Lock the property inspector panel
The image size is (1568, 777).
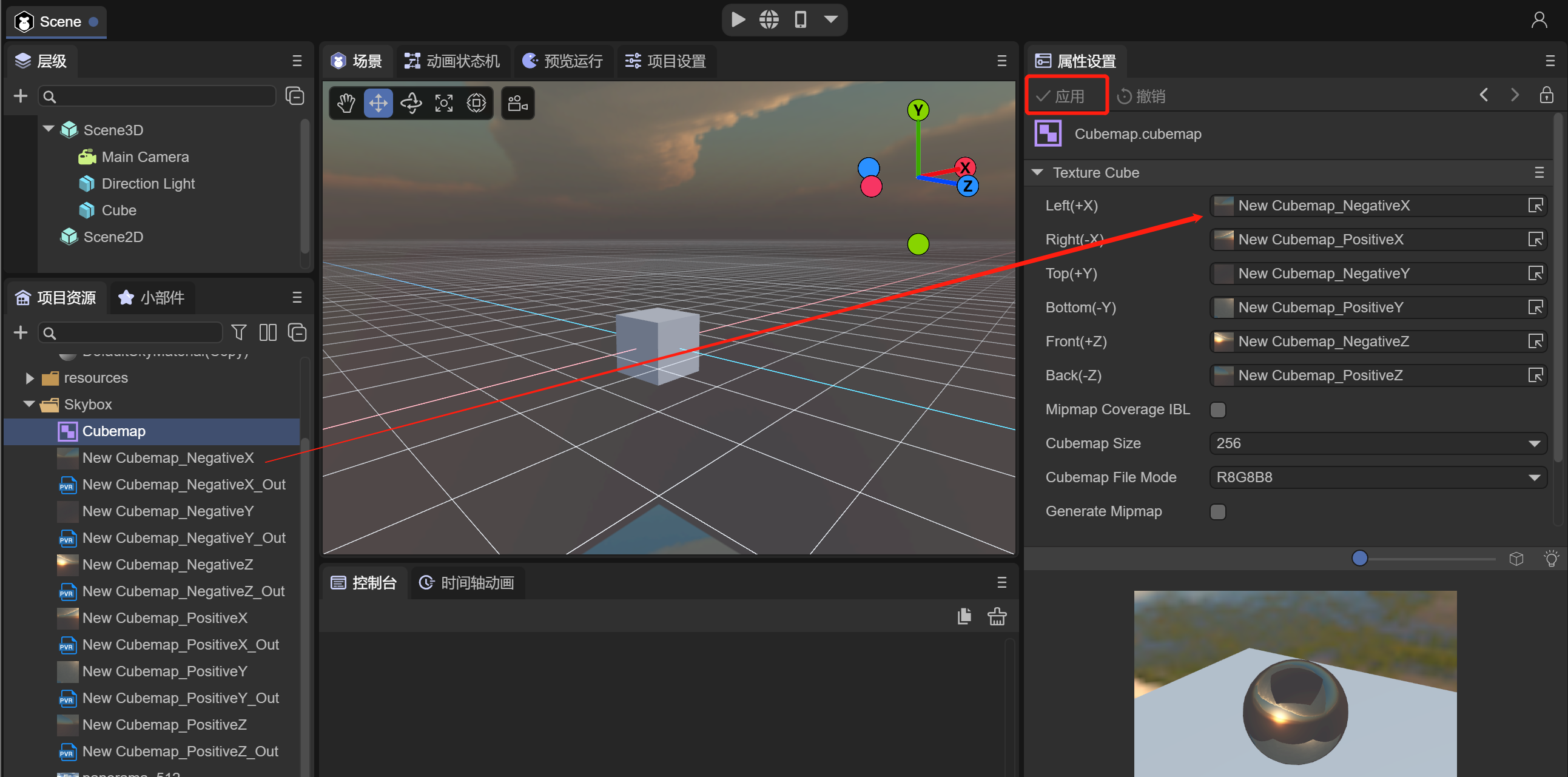(x=1547, y=95)
